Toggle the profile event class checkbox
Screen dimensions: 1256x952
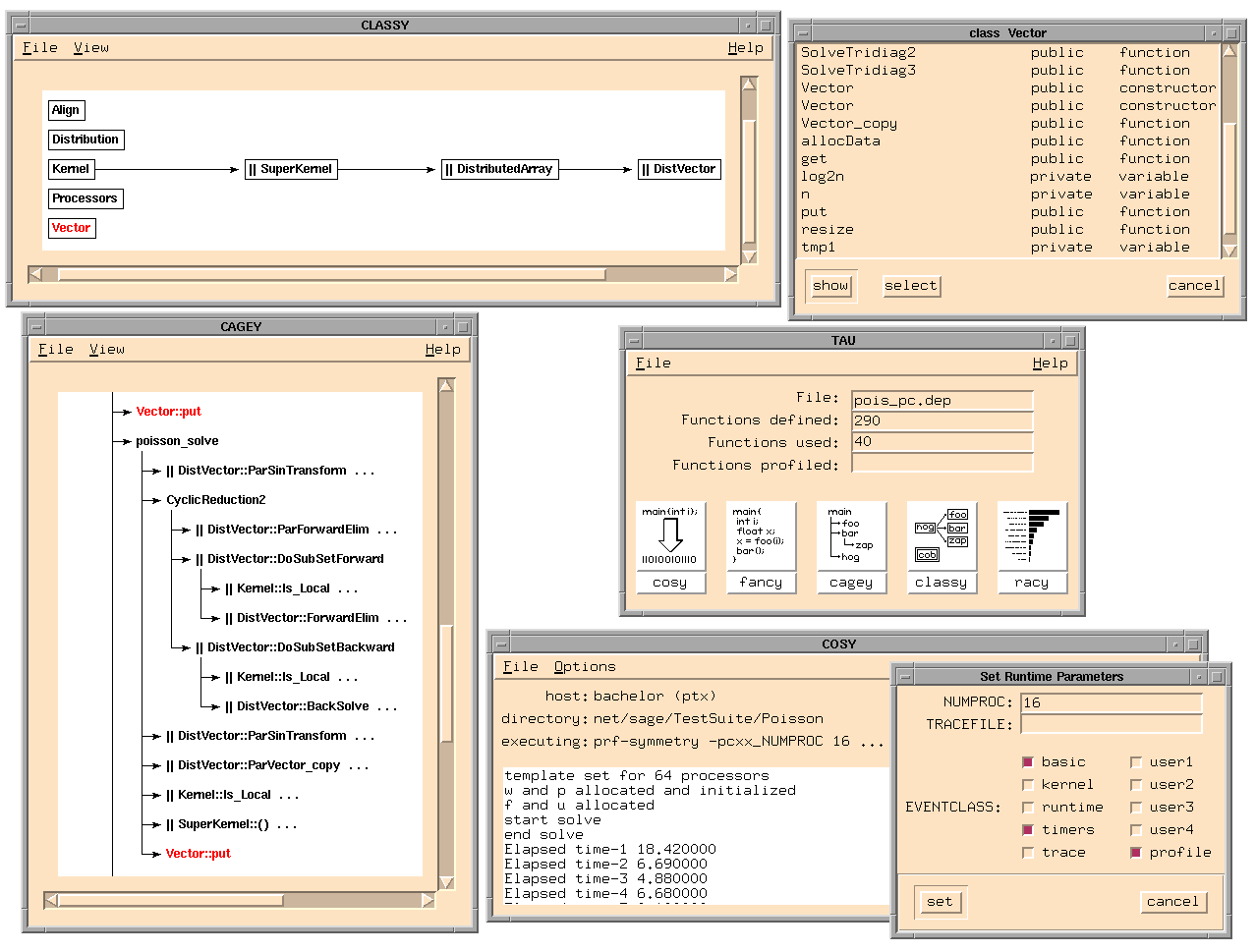pyautogui.click(x=1136, y=853)
